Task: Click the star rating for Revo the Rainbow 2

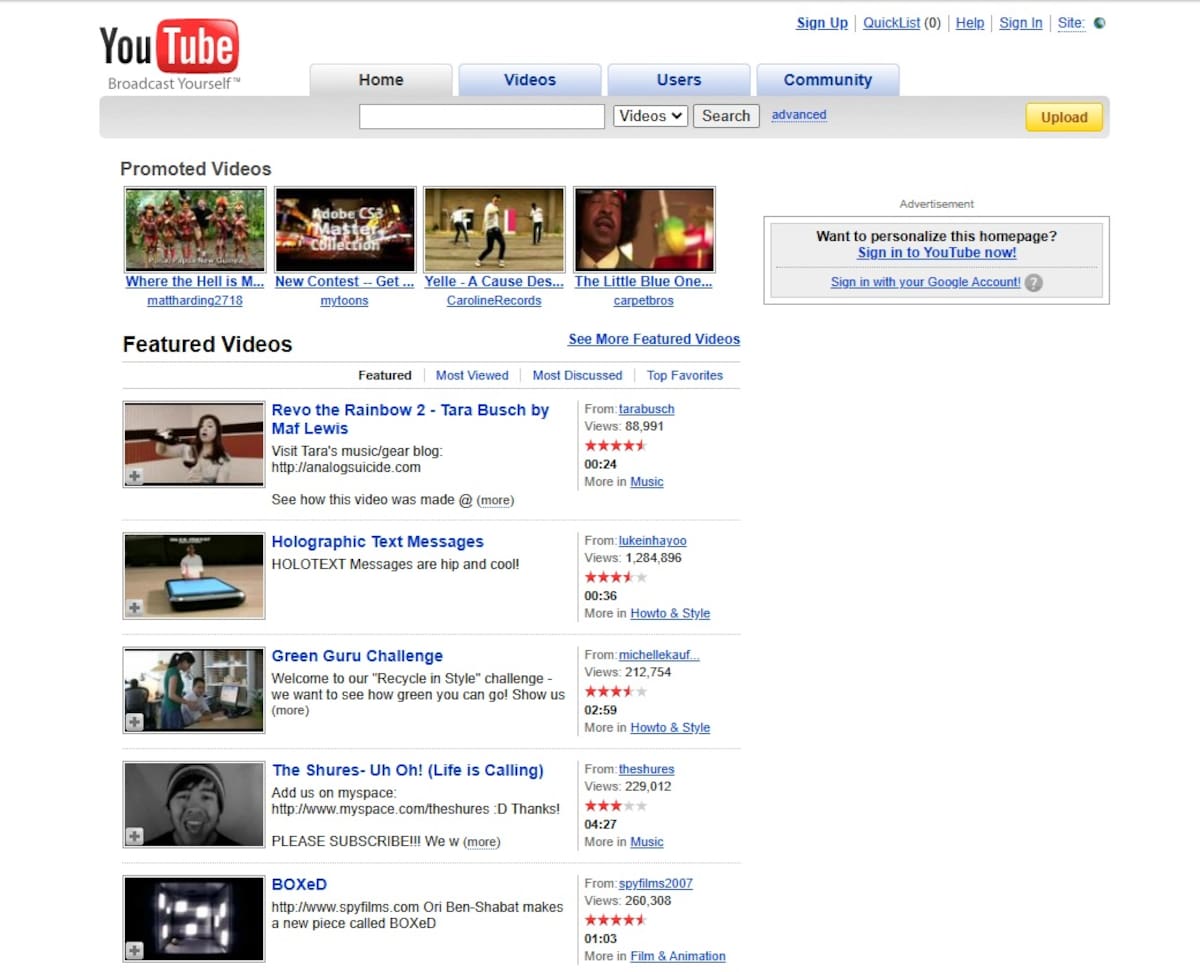Action: (616, 445)
